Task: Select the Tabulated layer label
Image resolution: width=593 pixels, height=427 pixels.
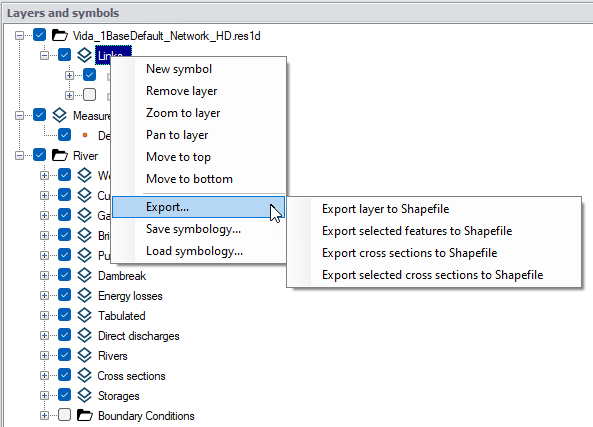Action: point(122,316)
